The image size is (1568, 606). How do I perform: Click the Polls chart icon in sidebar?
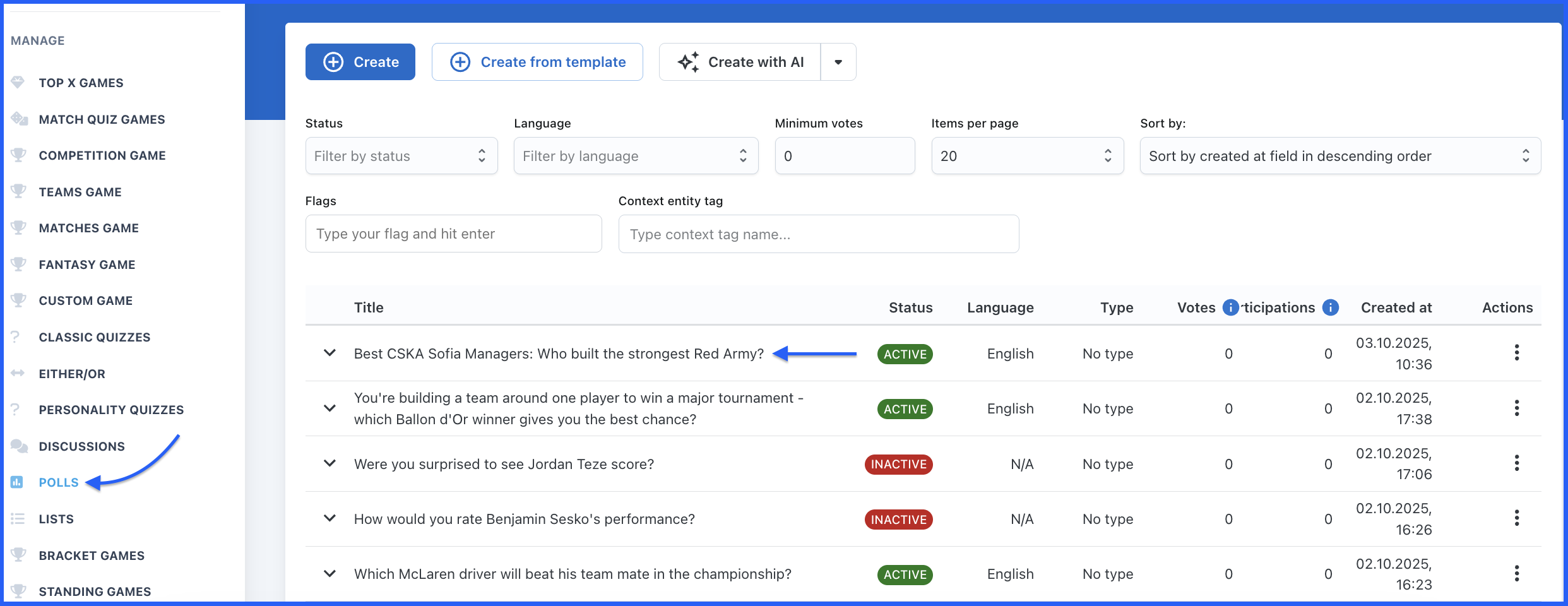(17, 482)
